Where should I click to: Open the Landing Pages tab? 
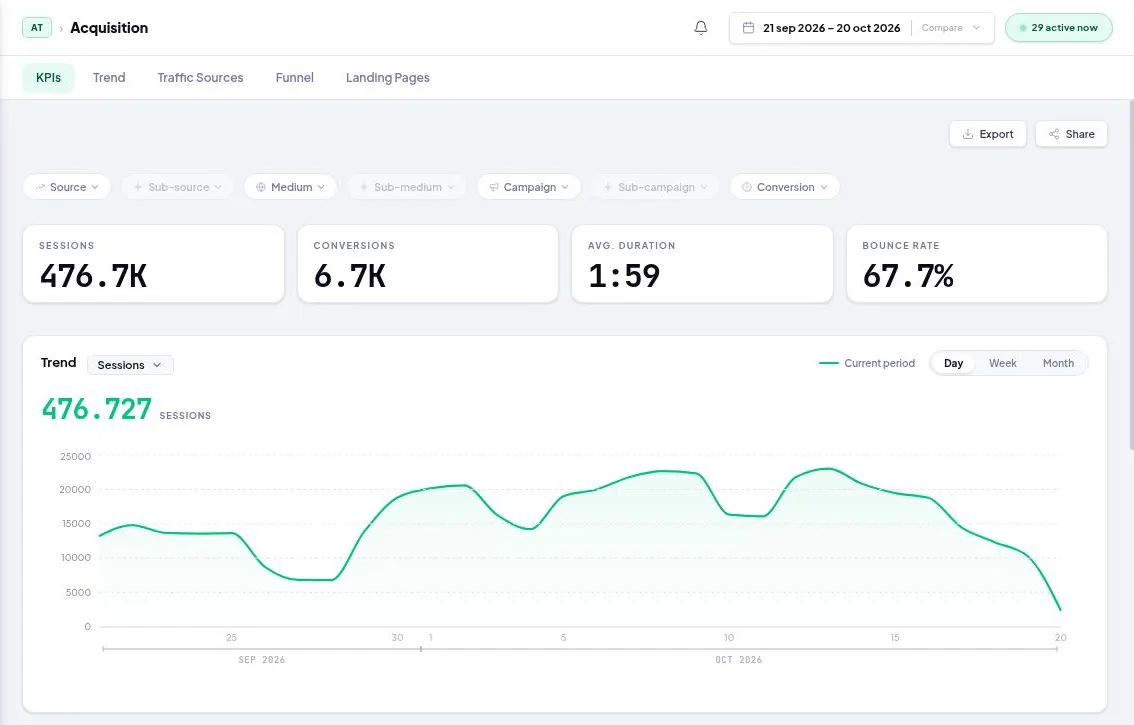coord(388,77)
